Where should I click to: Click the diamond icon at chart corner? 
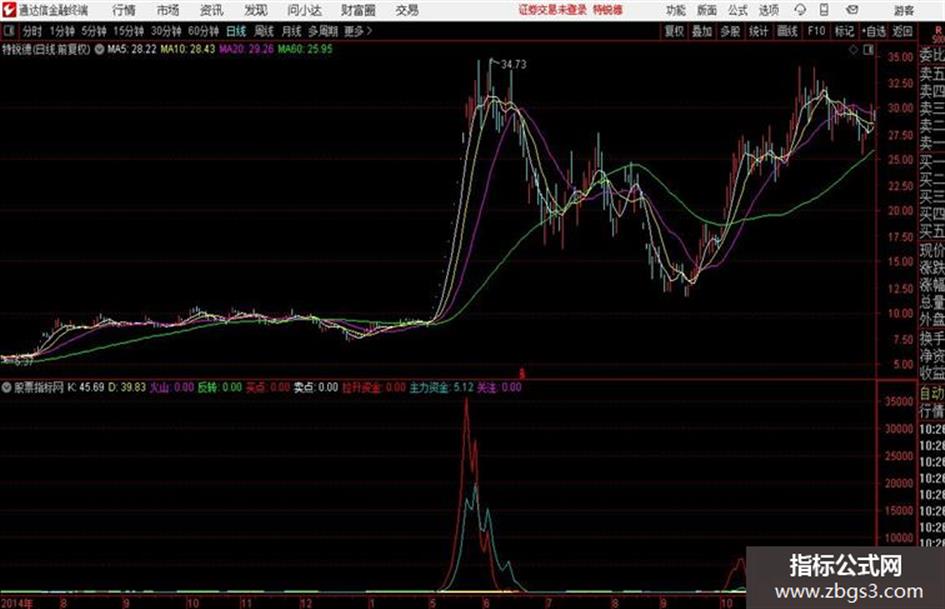[853, 50]
